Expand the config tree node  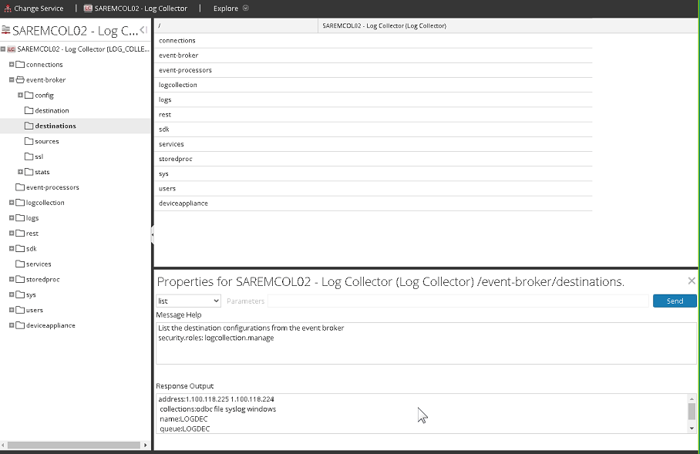coord(20,95)
